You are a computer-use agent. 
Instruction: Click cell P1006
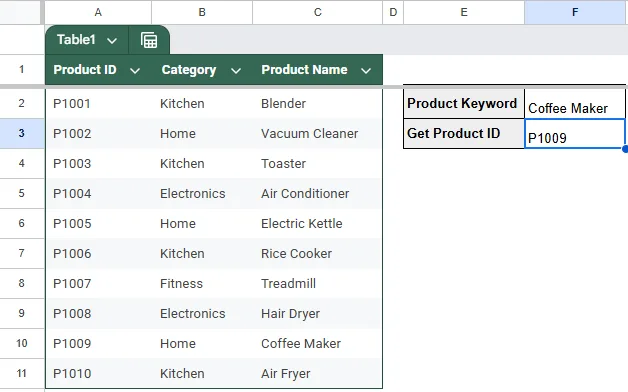[99, 253]
